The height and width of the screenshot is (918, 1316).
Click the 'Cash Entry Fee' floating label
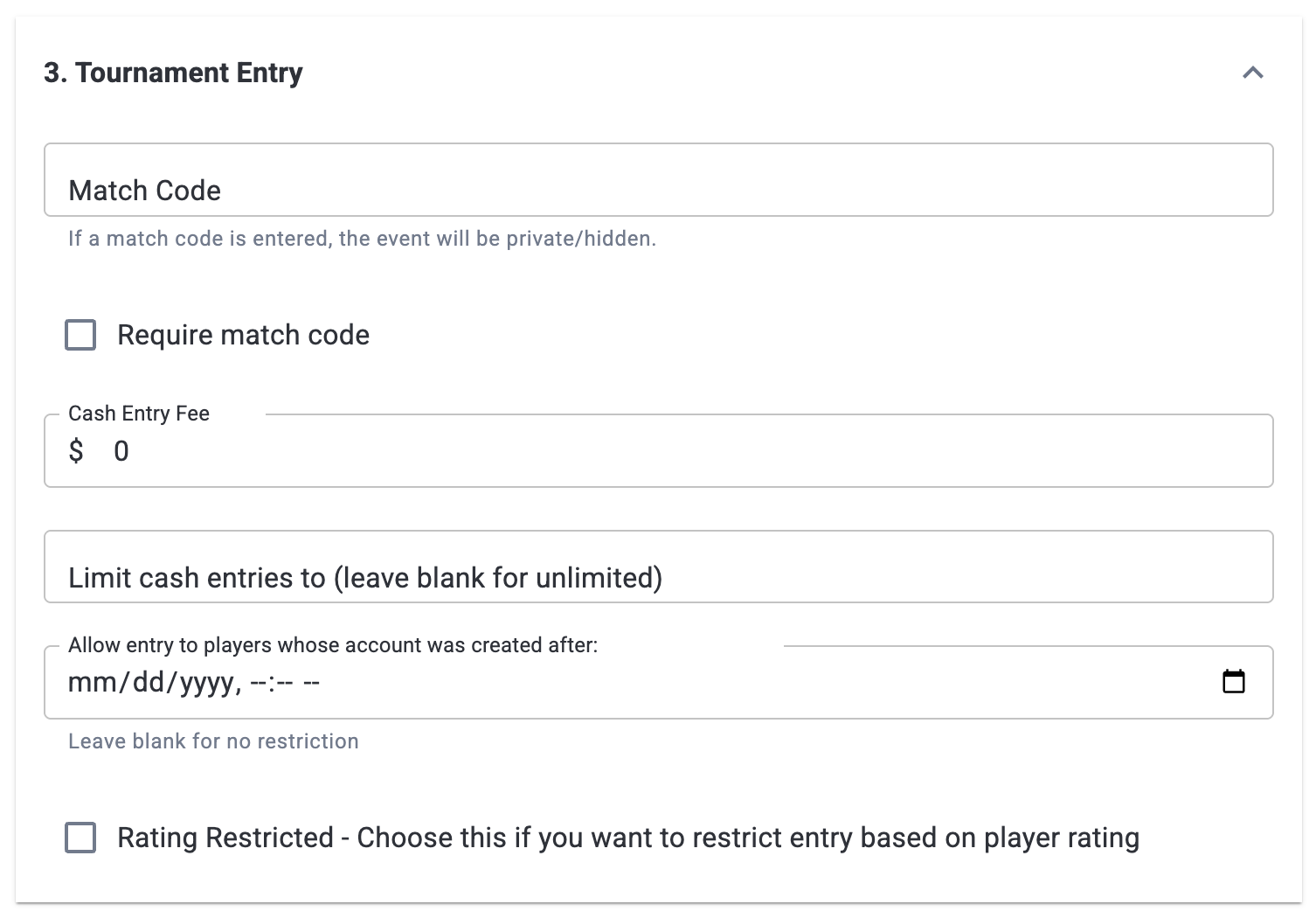point(139,414)
